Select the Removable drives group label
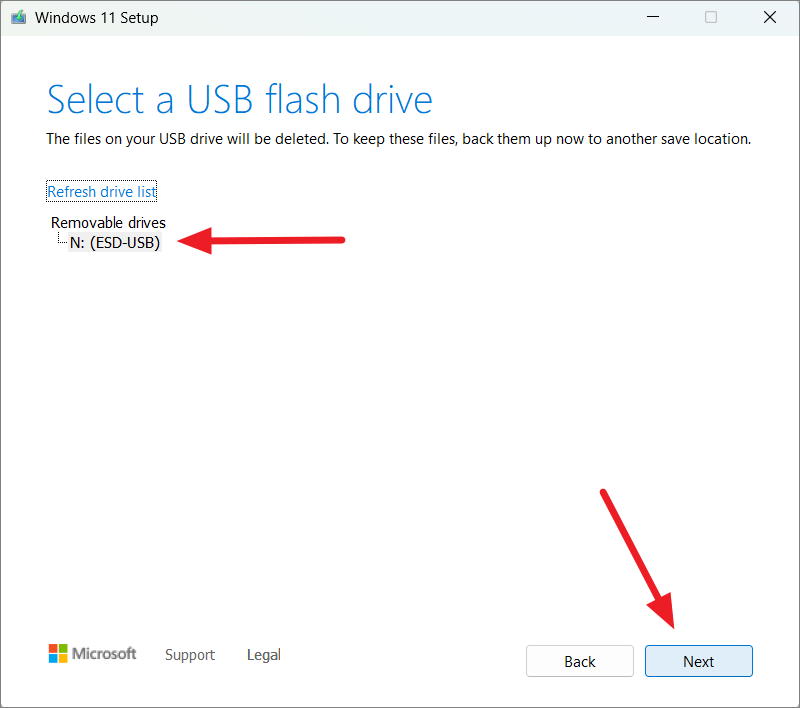The height and width of the screenshot is (708, 800). coord(107,222)
